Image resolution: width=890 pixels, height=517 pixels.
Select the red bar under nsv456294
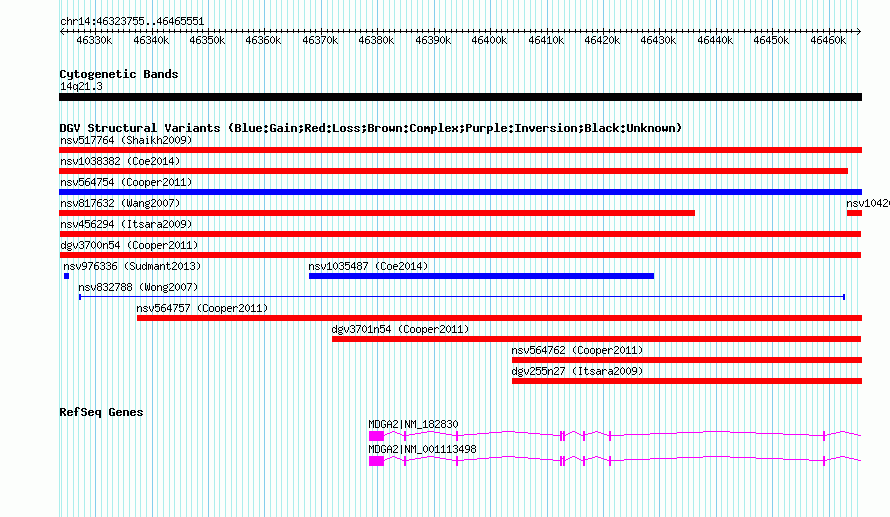(x=460, y=234)
